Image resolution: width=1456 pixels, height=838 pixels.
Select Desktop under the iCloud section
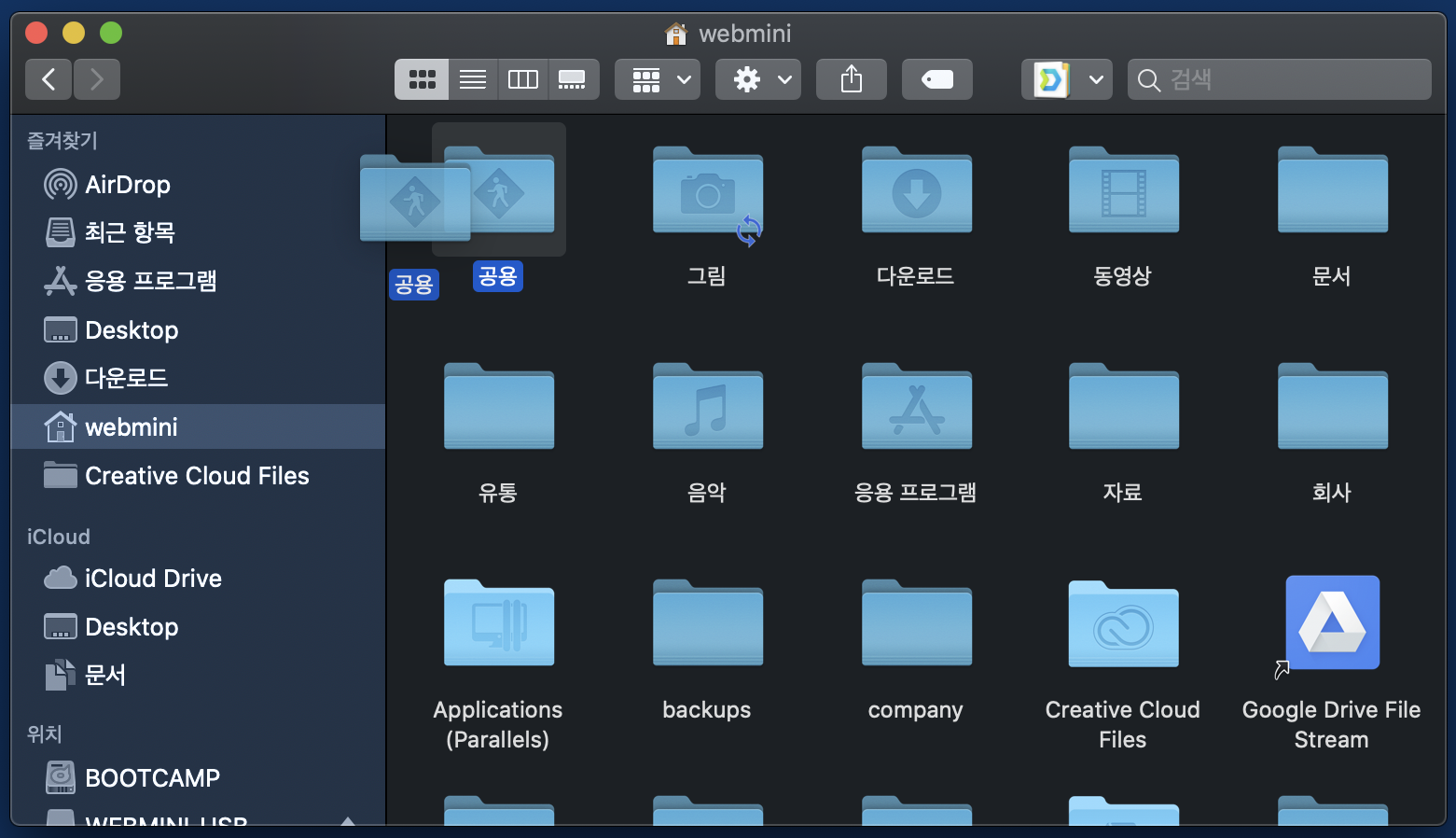pyautogui.click(x=198, y=626)
